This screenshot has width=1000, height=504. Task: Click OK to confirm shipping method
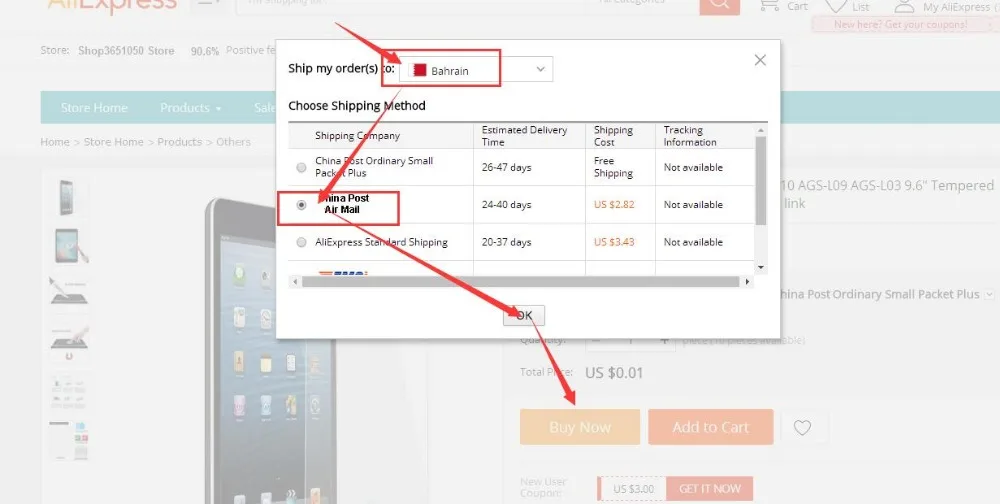[524, 315]
